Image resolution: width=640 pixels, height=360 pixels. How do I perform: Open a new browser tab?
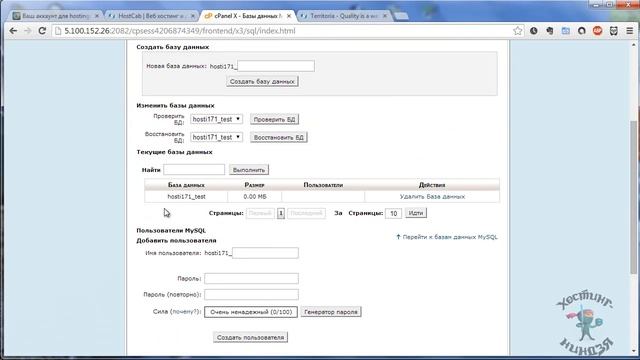(401, 16)
